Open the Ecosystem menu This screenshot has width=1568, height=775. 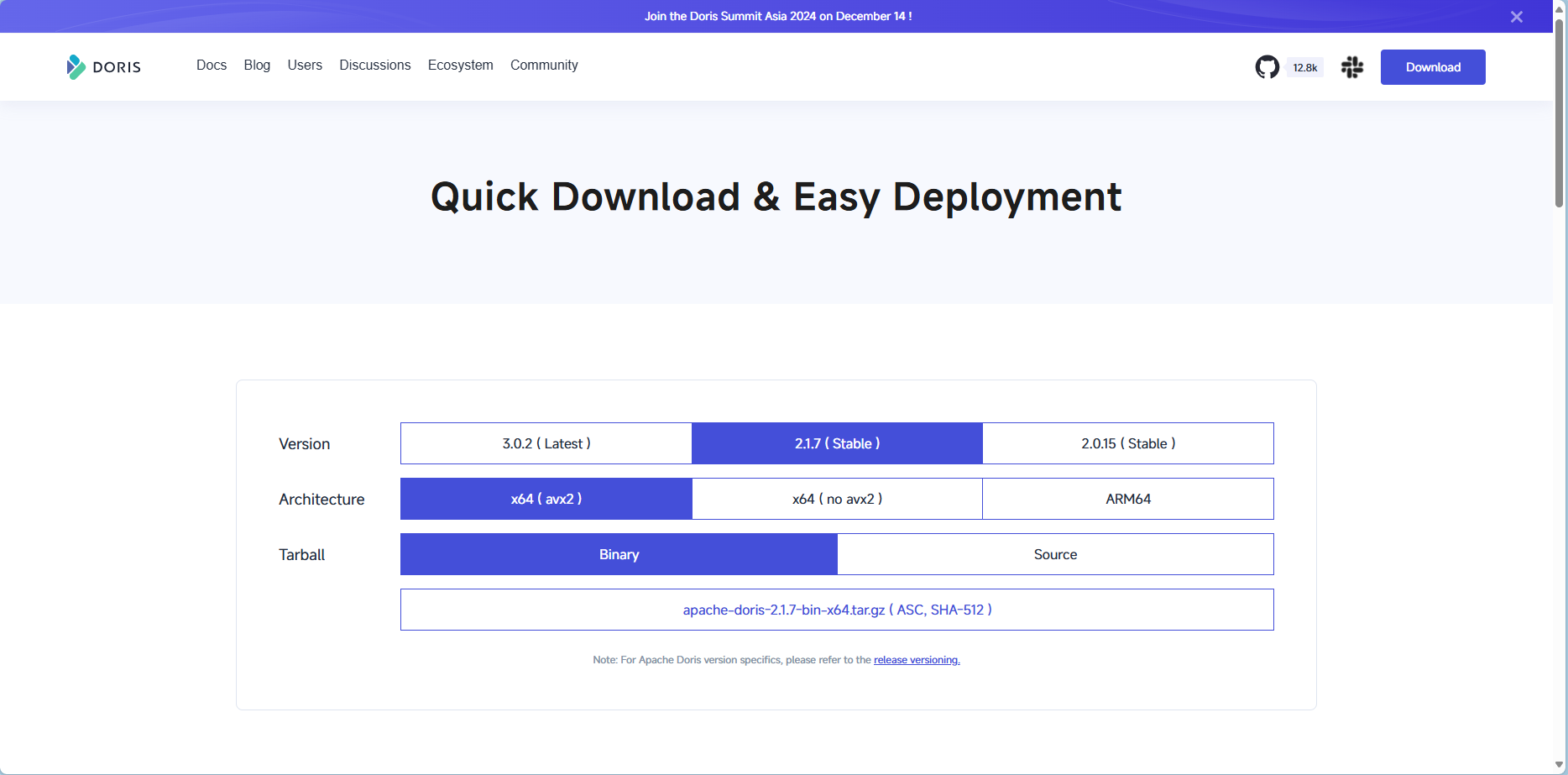coord(460,65)
